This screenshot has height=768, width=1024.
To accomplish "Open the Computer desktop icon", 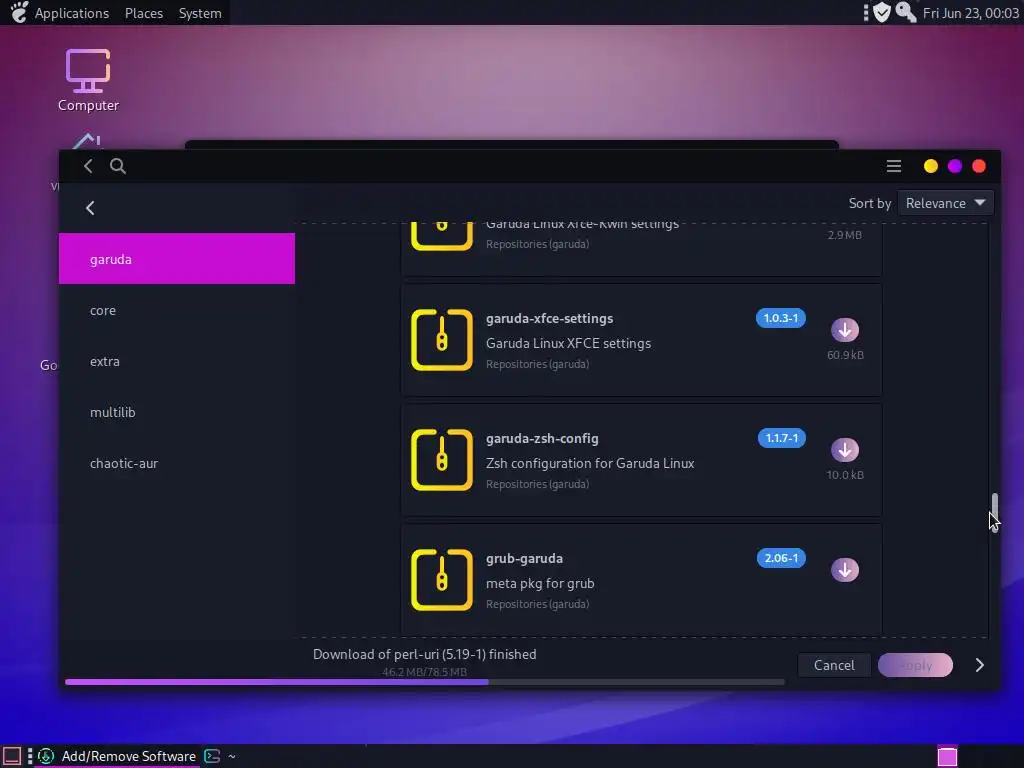I will tap(88, 80).
